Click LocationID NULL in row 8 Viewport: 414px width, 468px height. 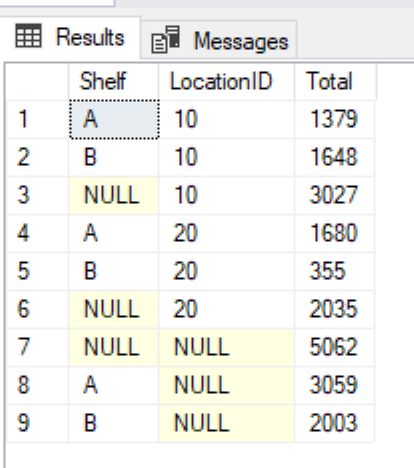click(x=227, y=385)
